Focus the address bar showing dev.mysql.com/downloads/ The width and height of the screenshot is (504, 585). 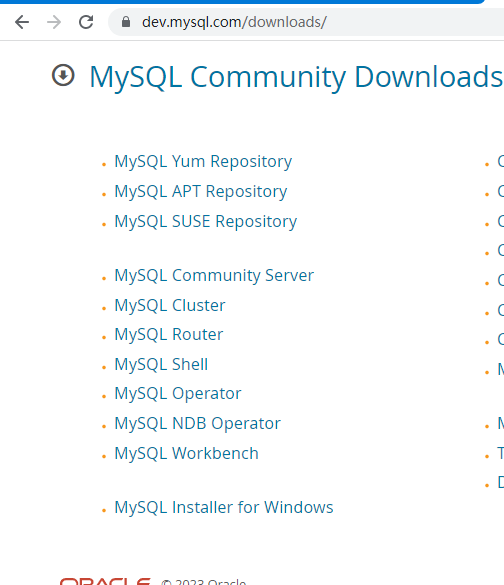pyautogui.click(x=306, y=22)
